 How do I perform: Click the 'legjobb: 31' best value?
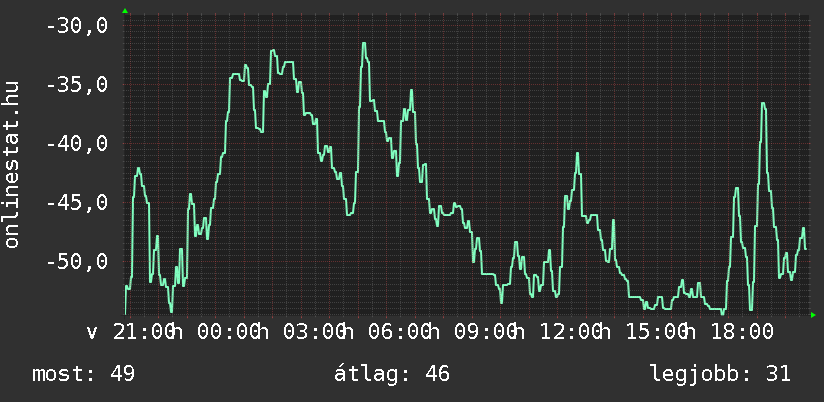pyautogui.click(x=720, y=374)
